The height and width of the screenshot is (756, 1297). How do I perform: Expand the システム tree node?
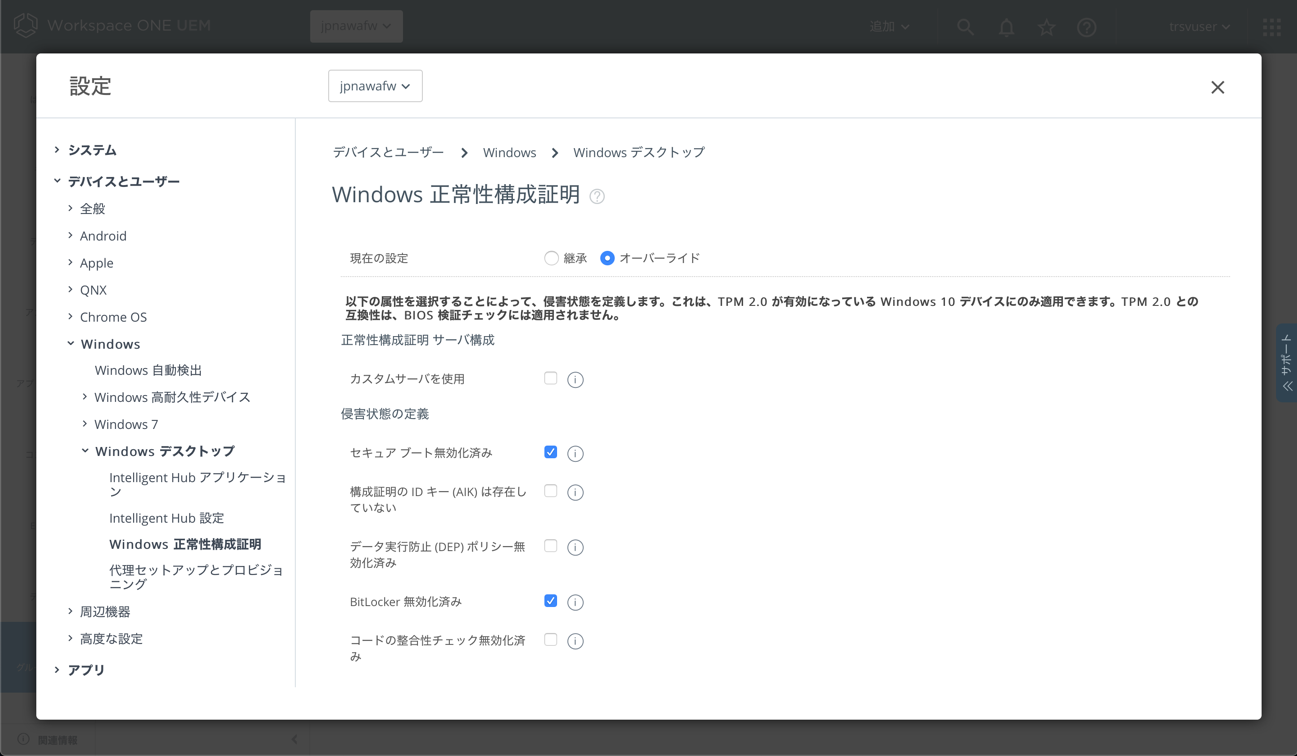tap(57, 150)
